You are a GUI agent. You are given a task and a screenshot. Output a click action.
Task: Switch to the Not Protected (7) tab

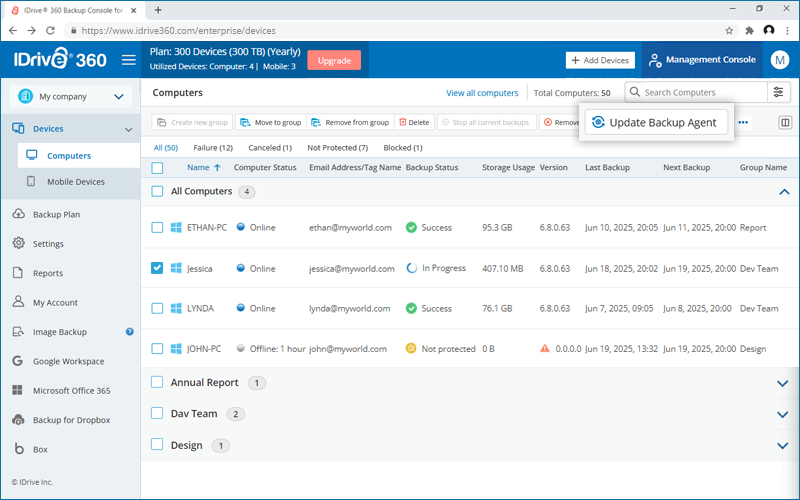337,147
